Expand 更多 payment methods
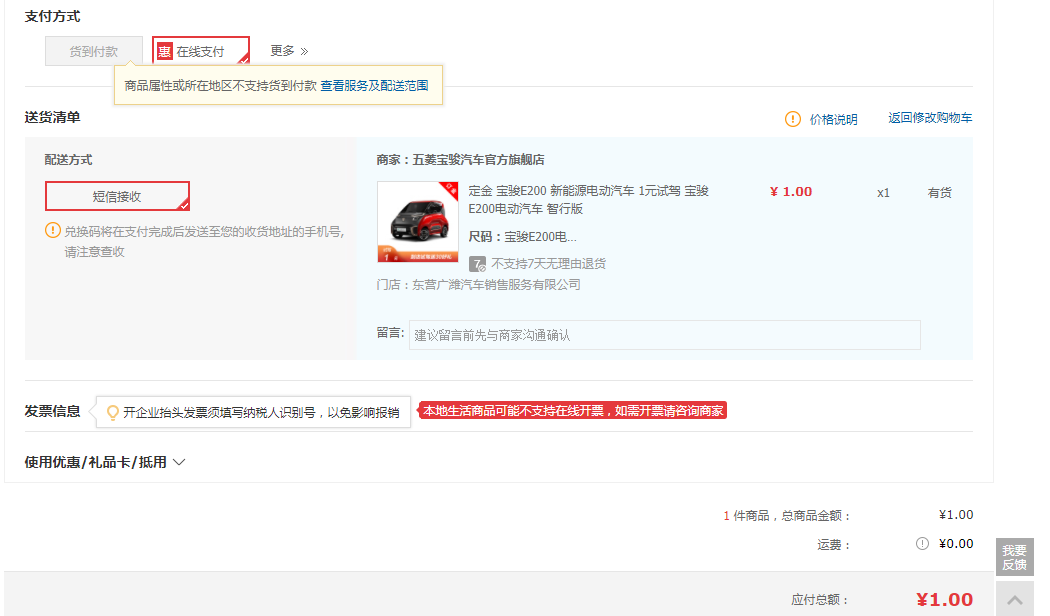Screen dimensions: 1050x616 click(289, 51)
